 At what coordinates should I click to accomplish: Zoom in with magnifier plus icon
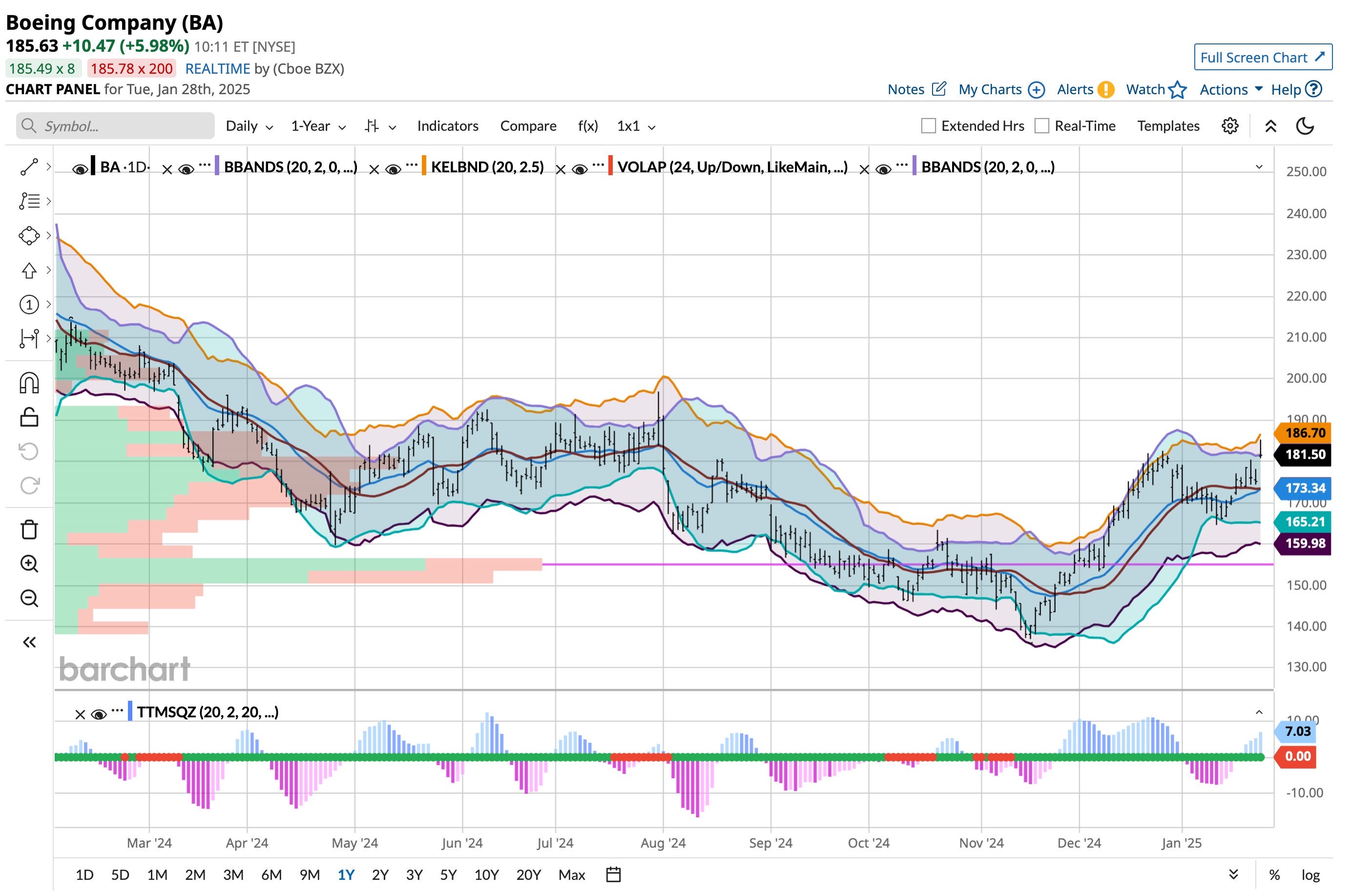pos(29,564)
